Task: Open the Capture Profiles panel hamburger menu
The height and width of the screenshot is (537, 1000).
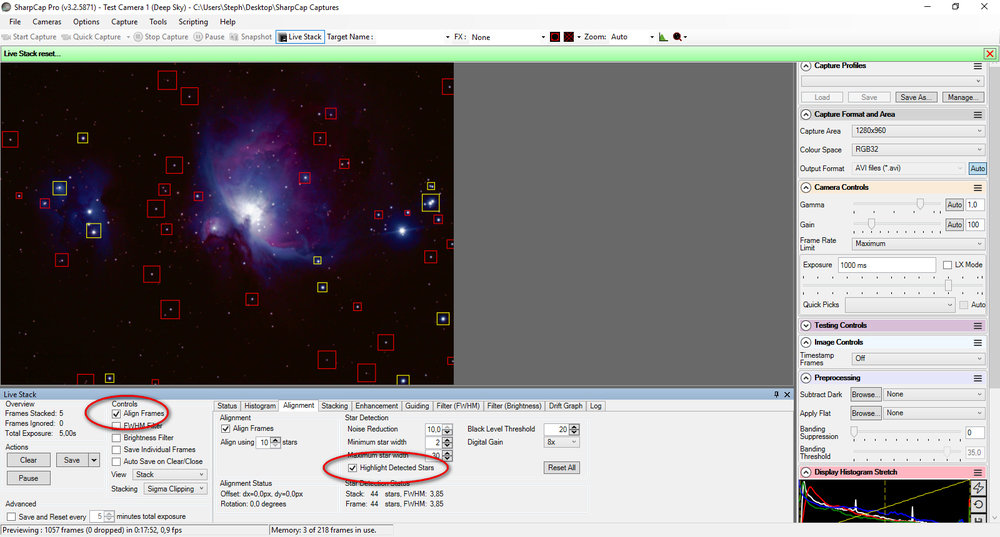Action: (978, 66)
